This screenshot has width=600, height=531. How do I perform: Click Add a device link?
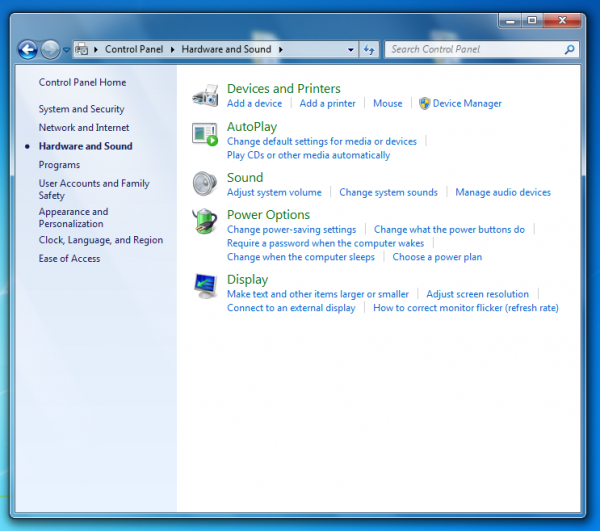point(254,104)
